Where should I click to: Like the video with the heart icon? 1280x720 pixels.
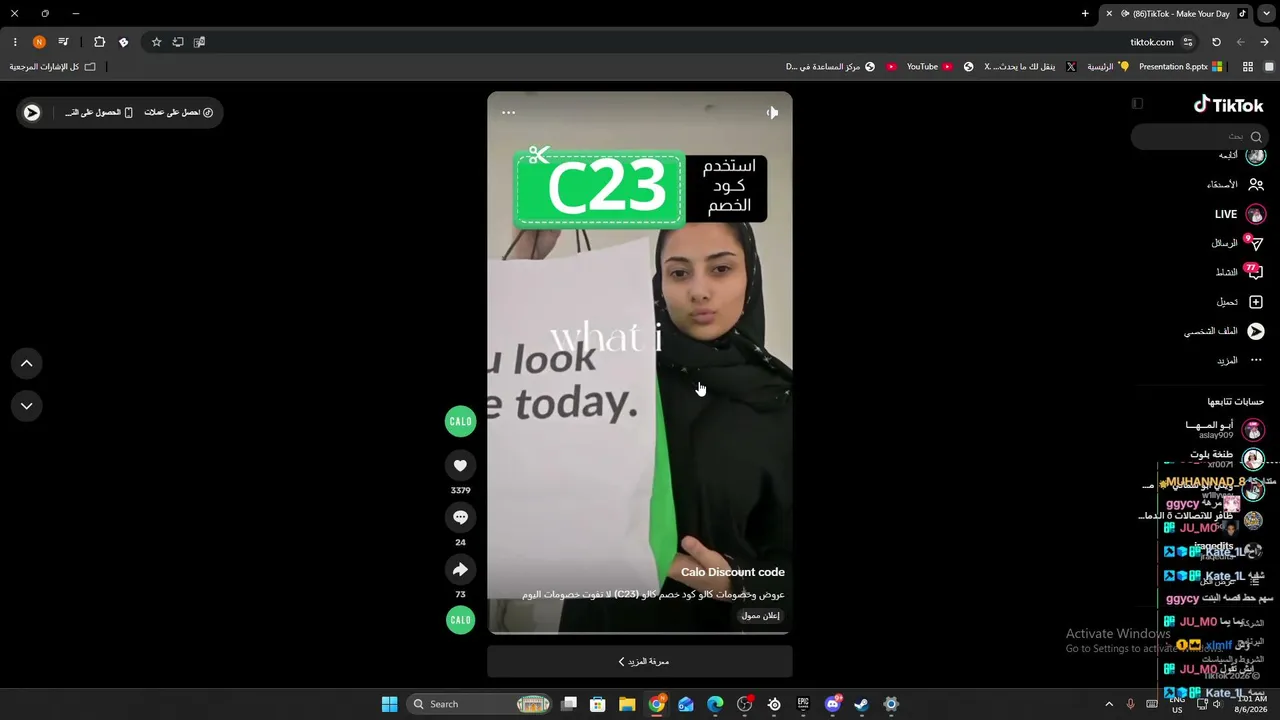coord(460,465)
